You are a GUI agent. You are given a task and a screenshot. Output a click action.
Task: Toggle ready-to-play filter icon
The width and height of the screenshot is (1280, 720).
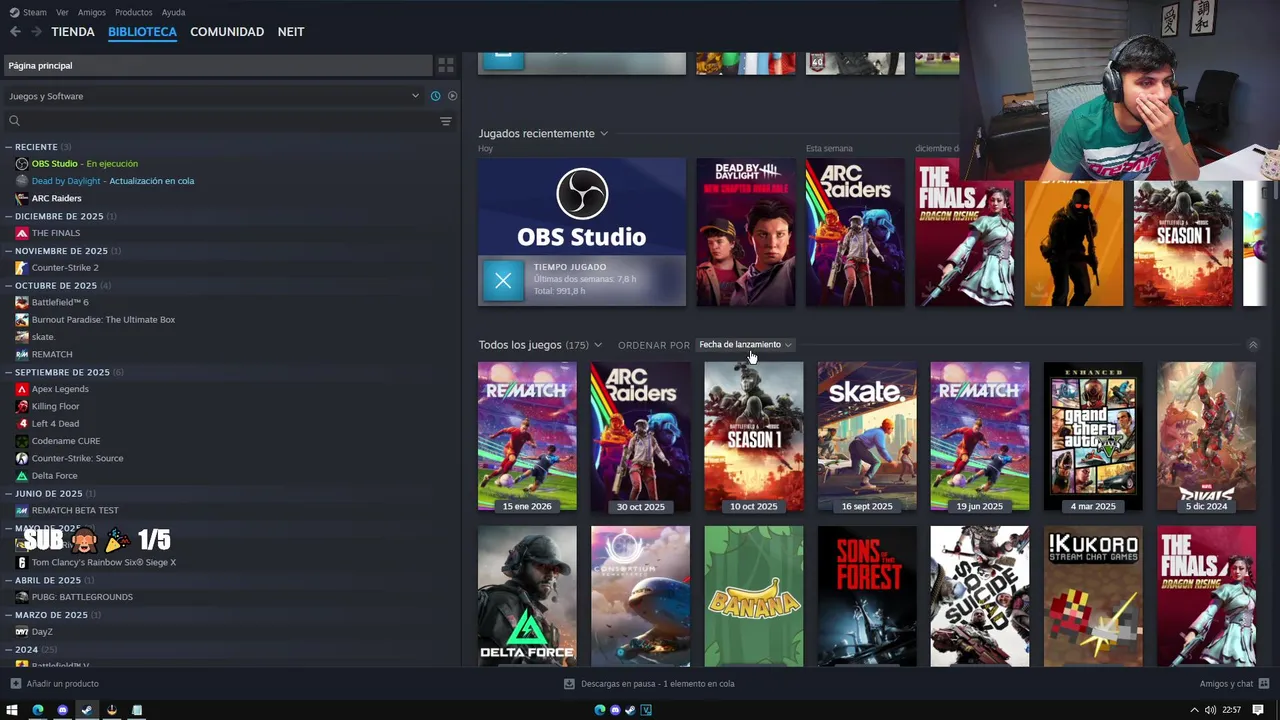click(x=452, y=96)
